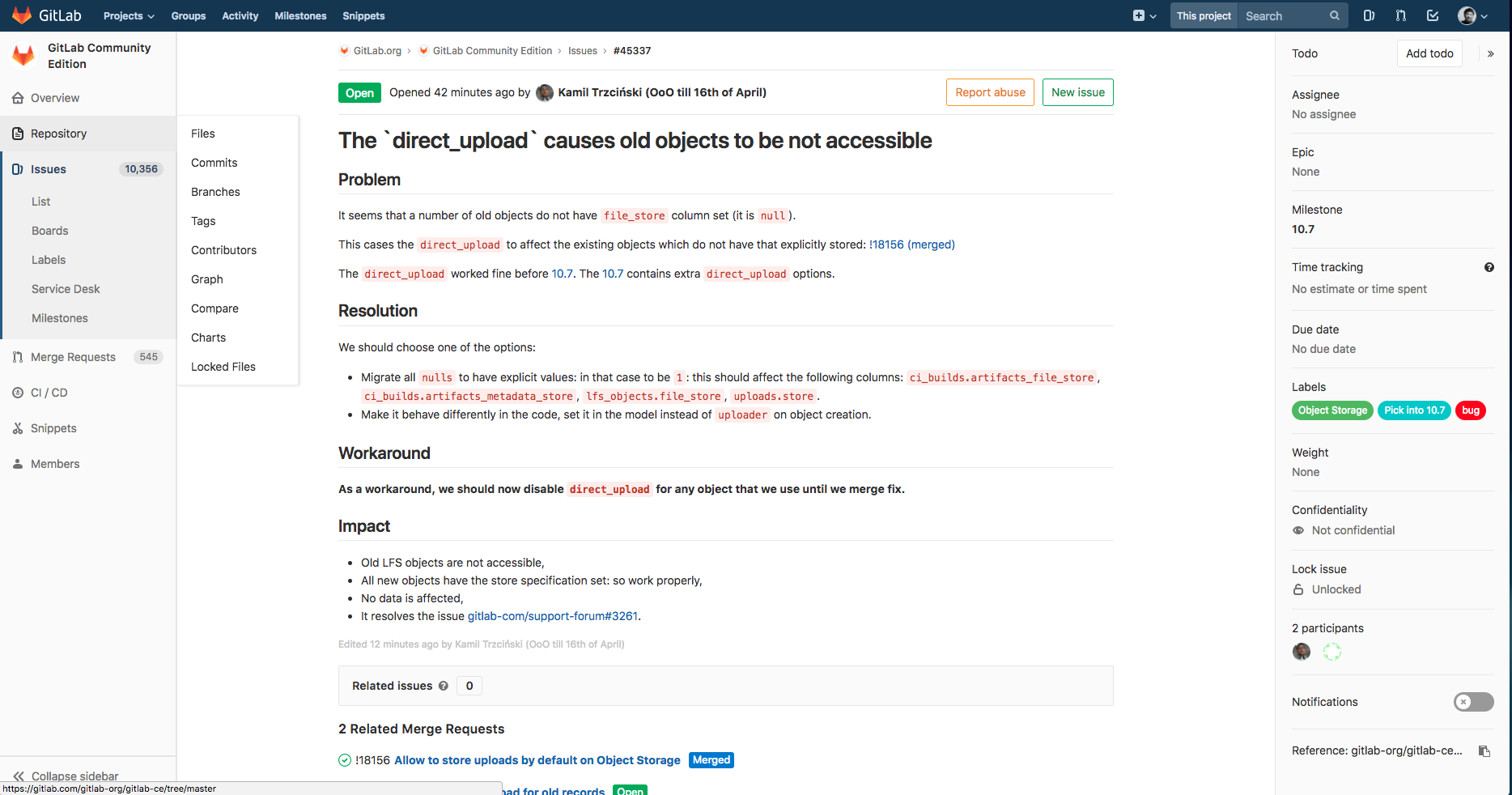Open project Snippets from sidebar
Screen dimensions: 1512x795
(53, 427)
